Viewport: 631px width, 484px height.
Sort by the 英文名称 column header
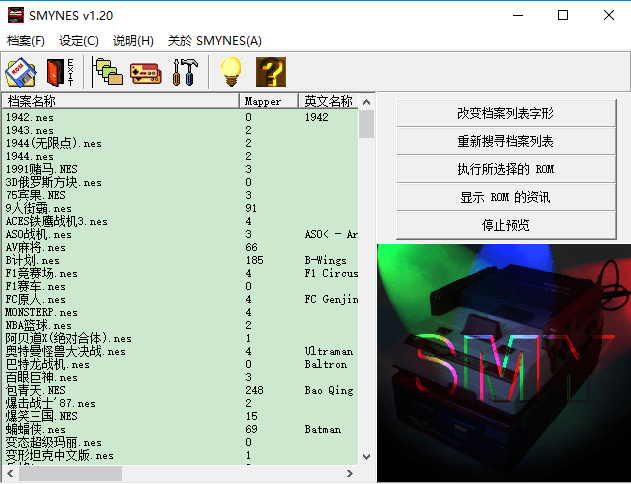point(328,101)
